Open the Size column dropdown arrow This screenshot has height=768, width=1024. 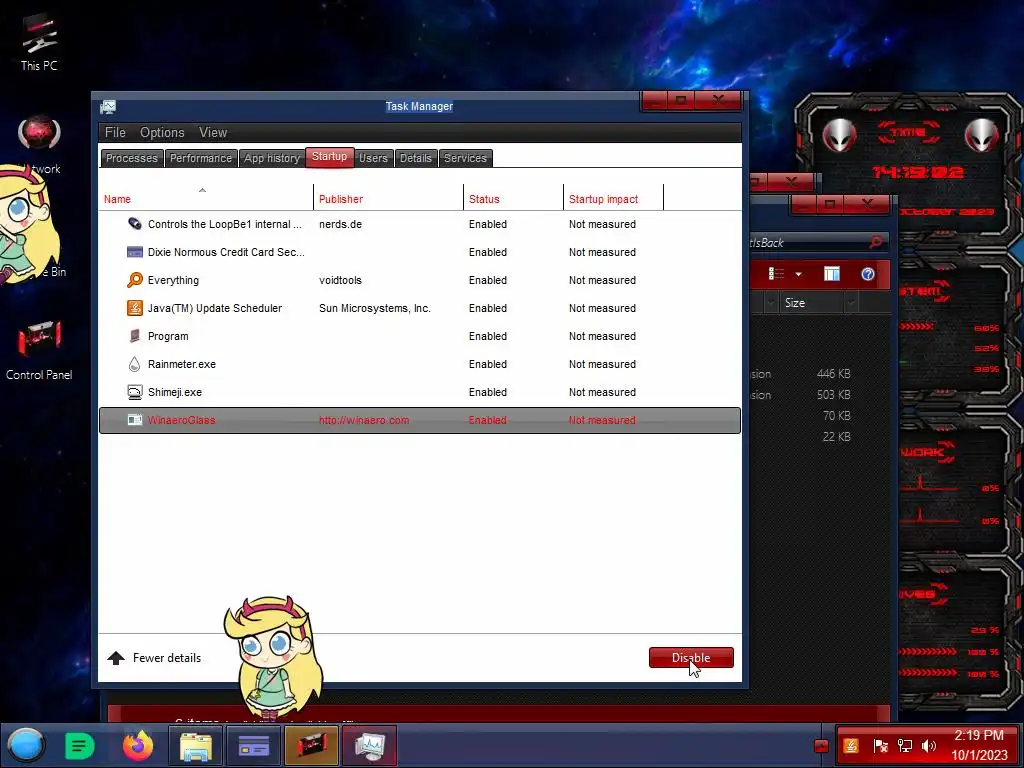click(851, 303)
